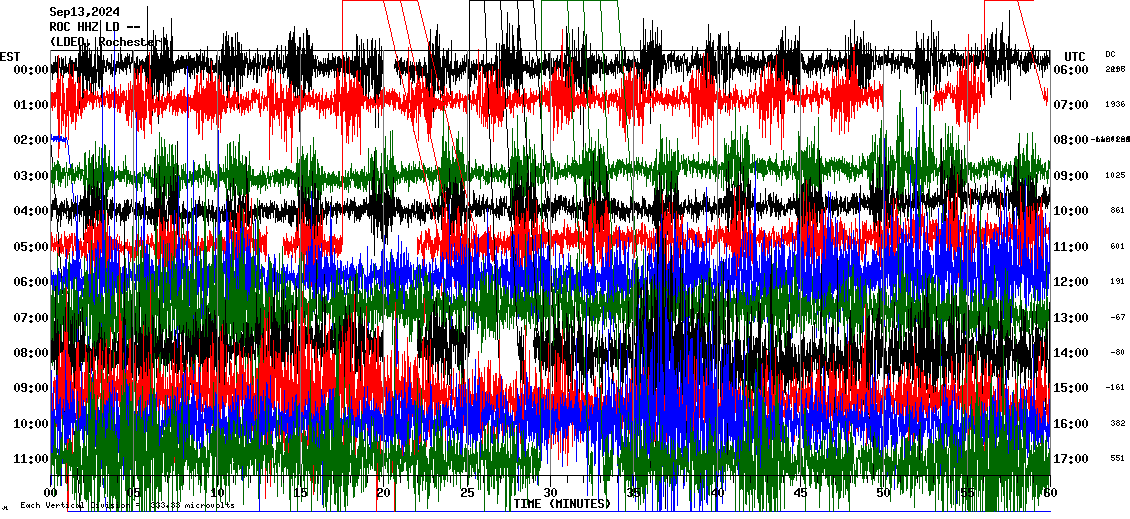
Task: Click the 06:00 UTC row label
Action: pos(1074,70)
